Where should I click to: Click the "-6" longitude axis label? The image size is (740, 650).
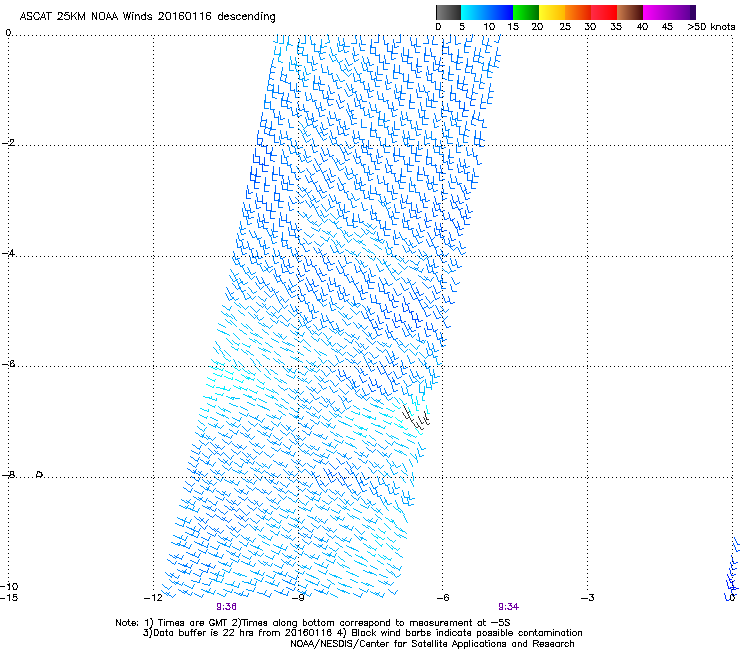pos(443,598)
